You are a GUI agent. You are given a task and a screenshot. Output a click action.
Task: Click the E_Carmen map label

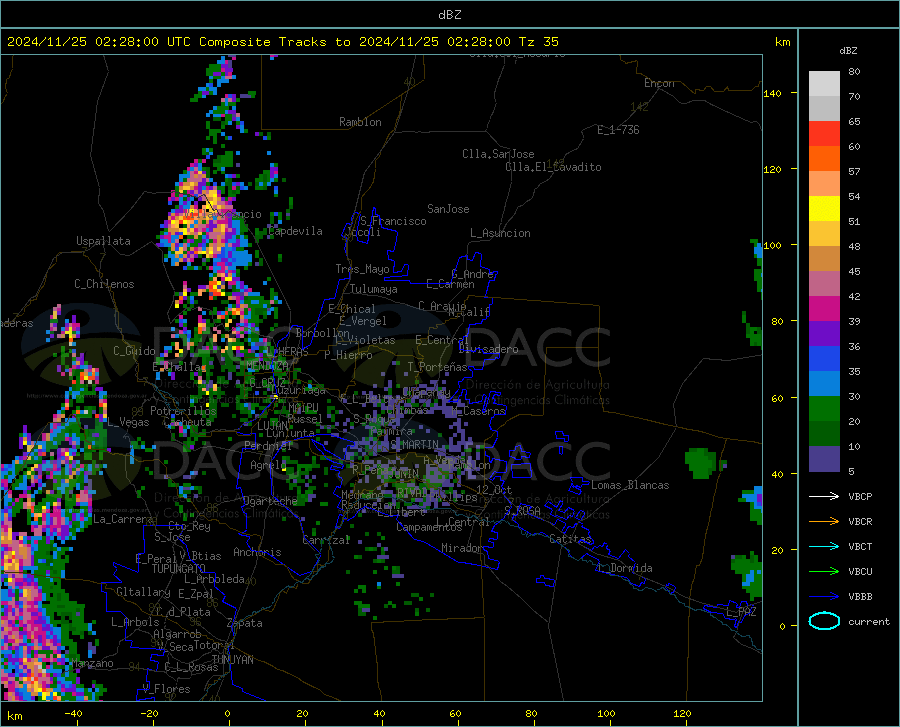point(450,284)
